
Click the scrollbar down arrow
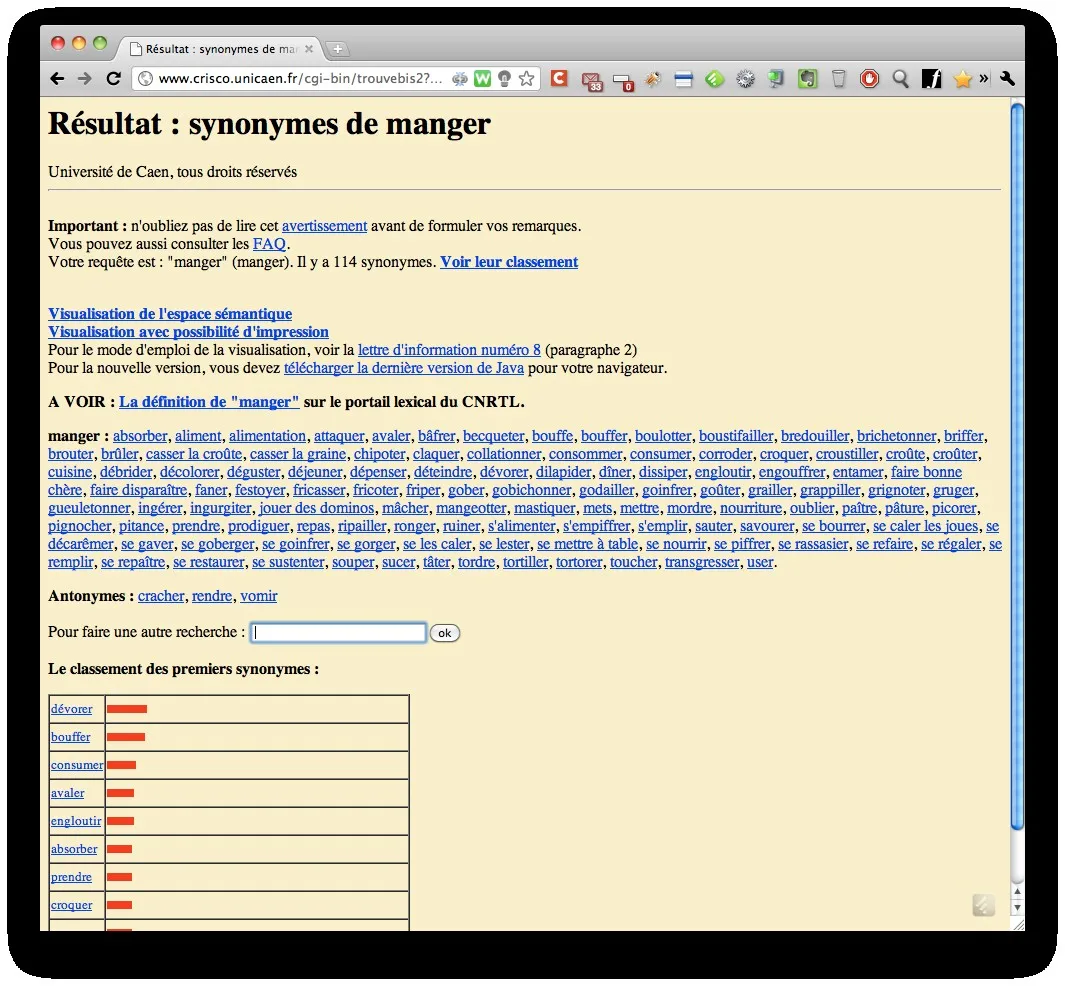click(x=1017, y=908)
